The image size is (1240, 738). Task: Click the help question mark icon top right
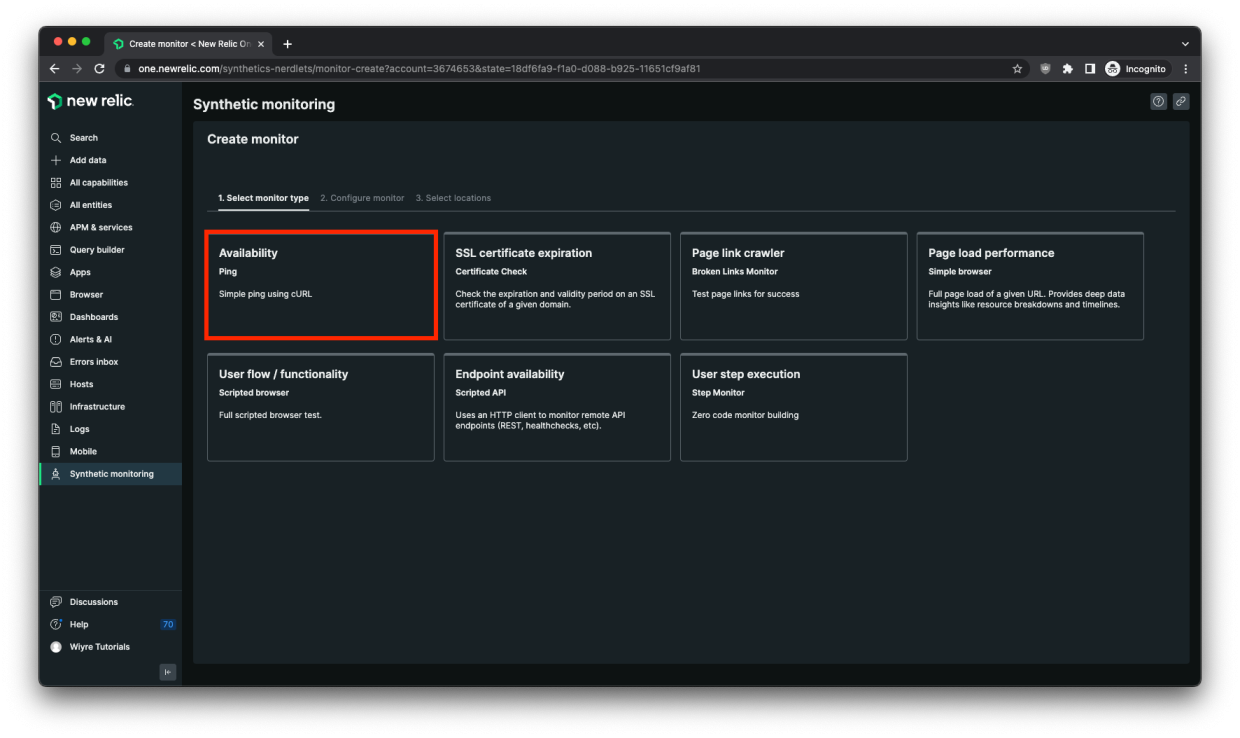pyautogui.click(x=1159, y=102)
